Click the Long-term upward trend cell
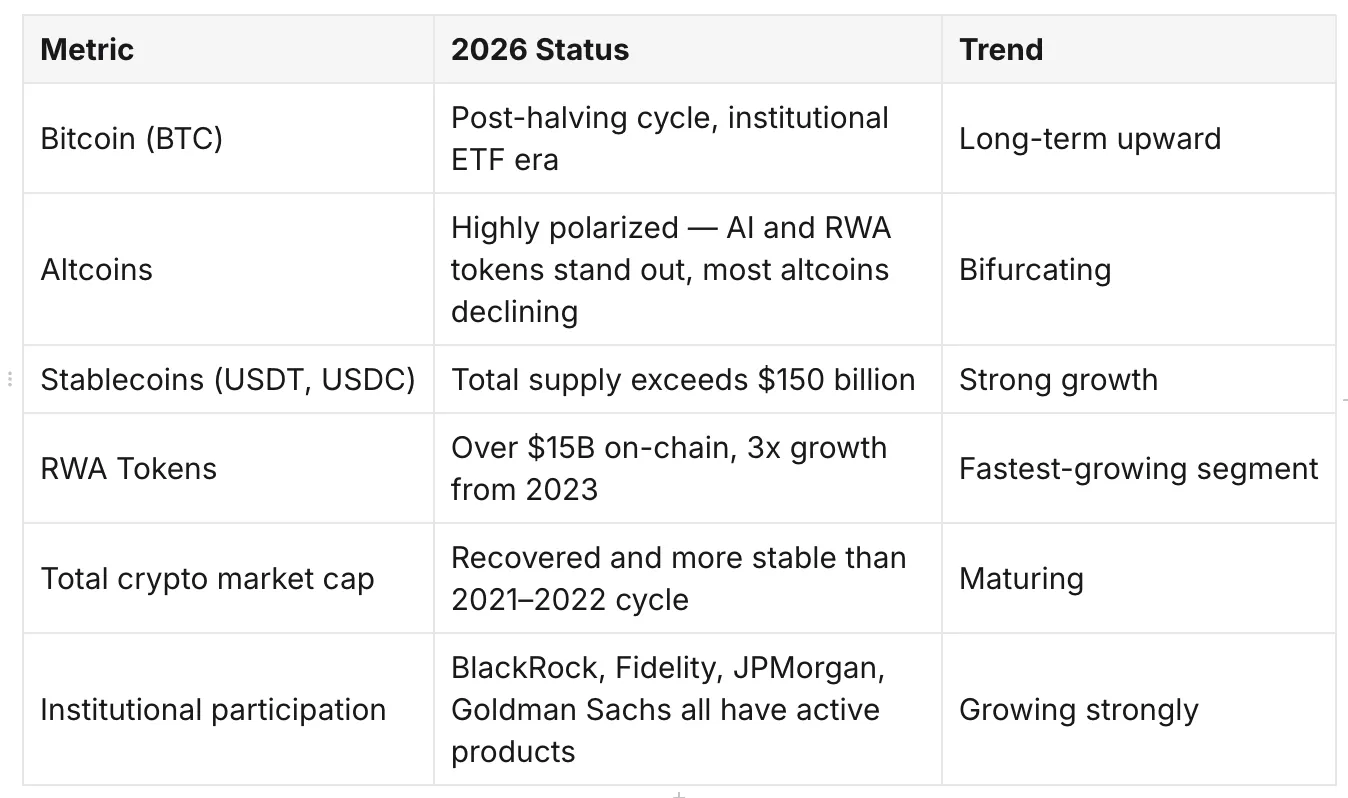 pos(1138,138)
